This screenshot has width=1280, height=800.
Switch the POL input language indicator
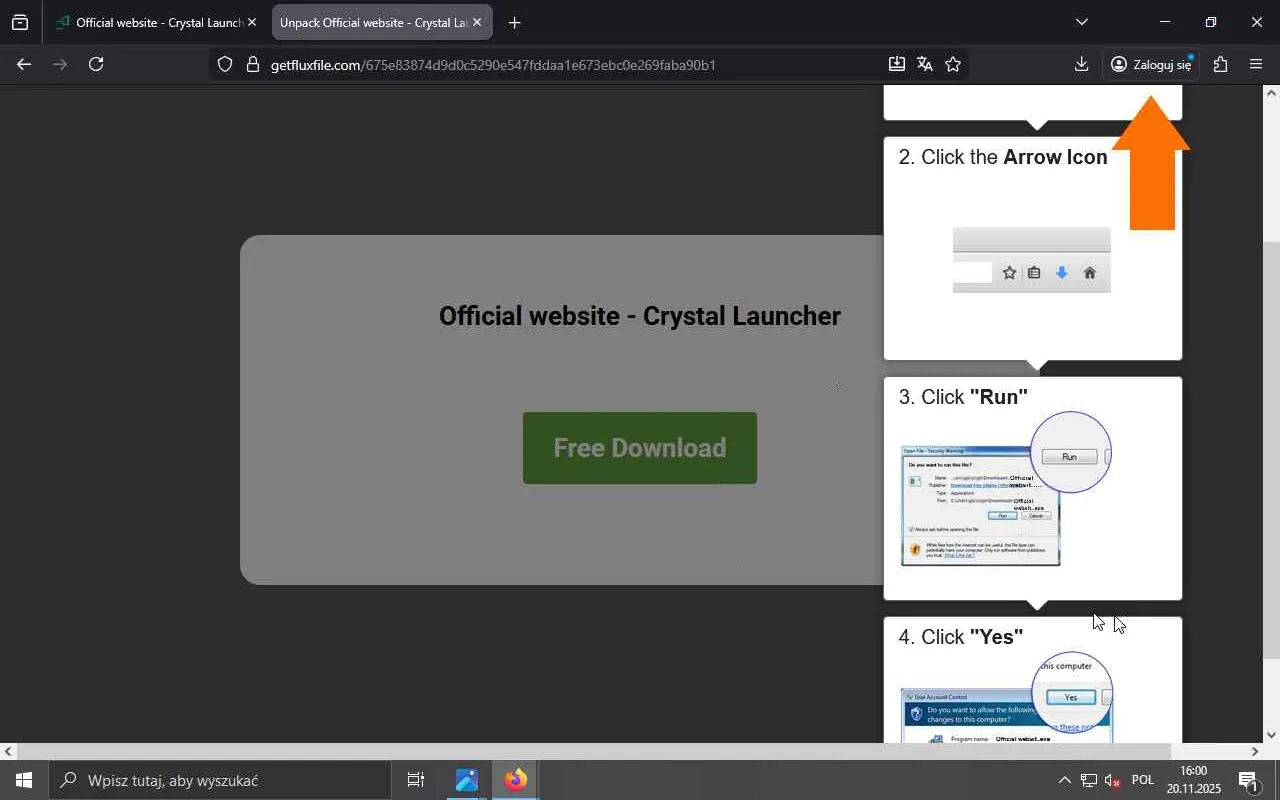(1143, 780)
